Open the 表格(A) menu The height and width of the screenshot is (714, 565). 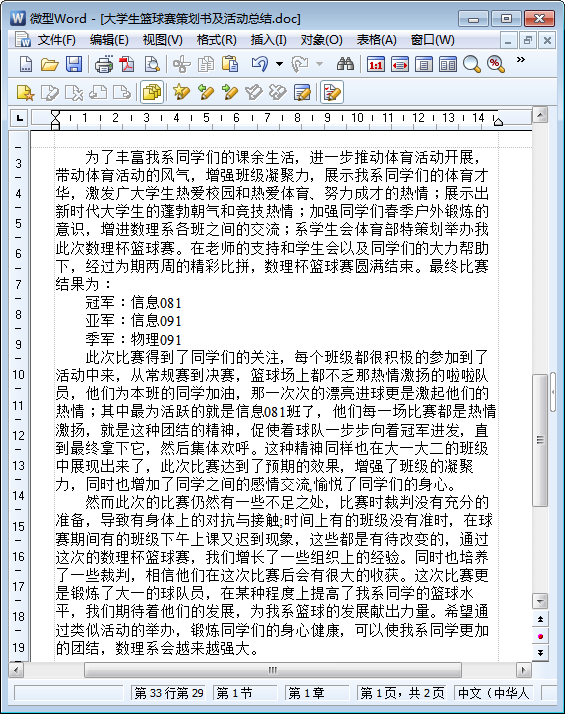(x=376, y=40)
